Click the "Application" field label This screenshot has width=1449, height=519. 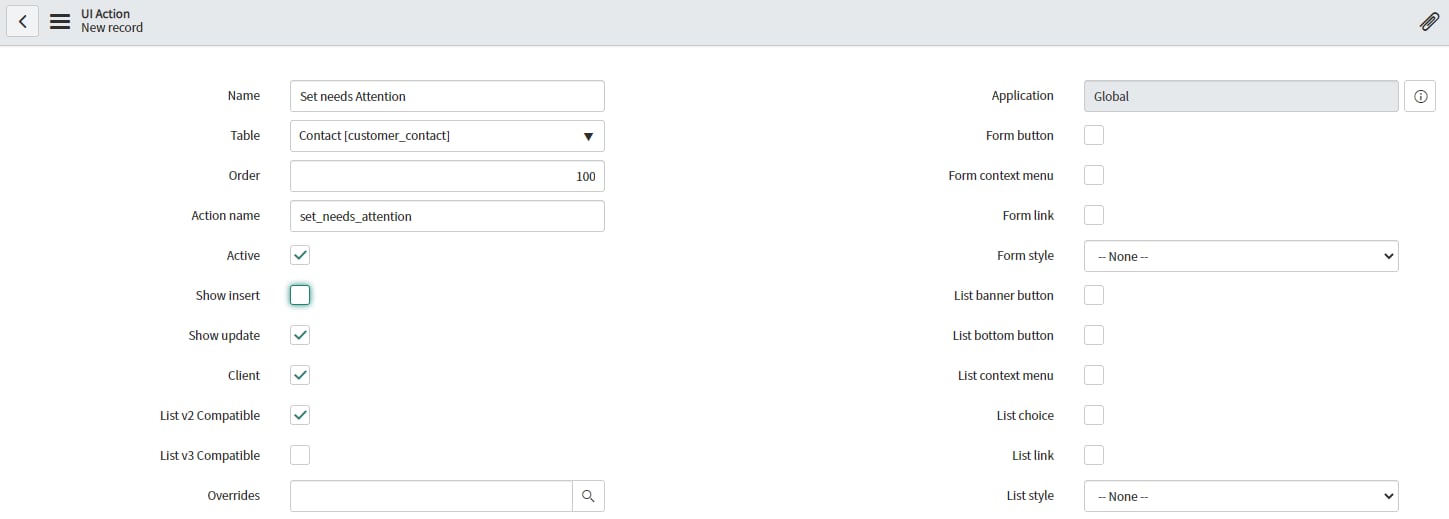coord(1023,95)
